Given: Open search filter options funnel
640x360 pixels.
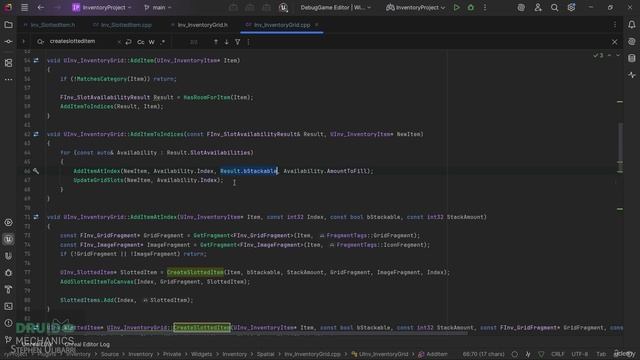Looking at the screenshot, I should click(x=238, y=42).
